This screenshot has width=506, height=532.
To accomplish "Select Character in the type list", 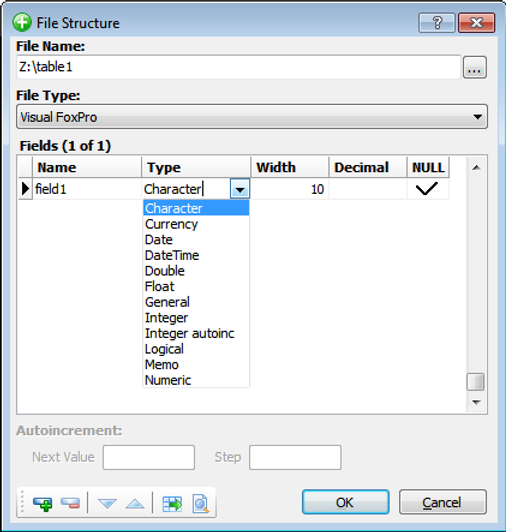I will pyautogui.click(x=196, y=208).
